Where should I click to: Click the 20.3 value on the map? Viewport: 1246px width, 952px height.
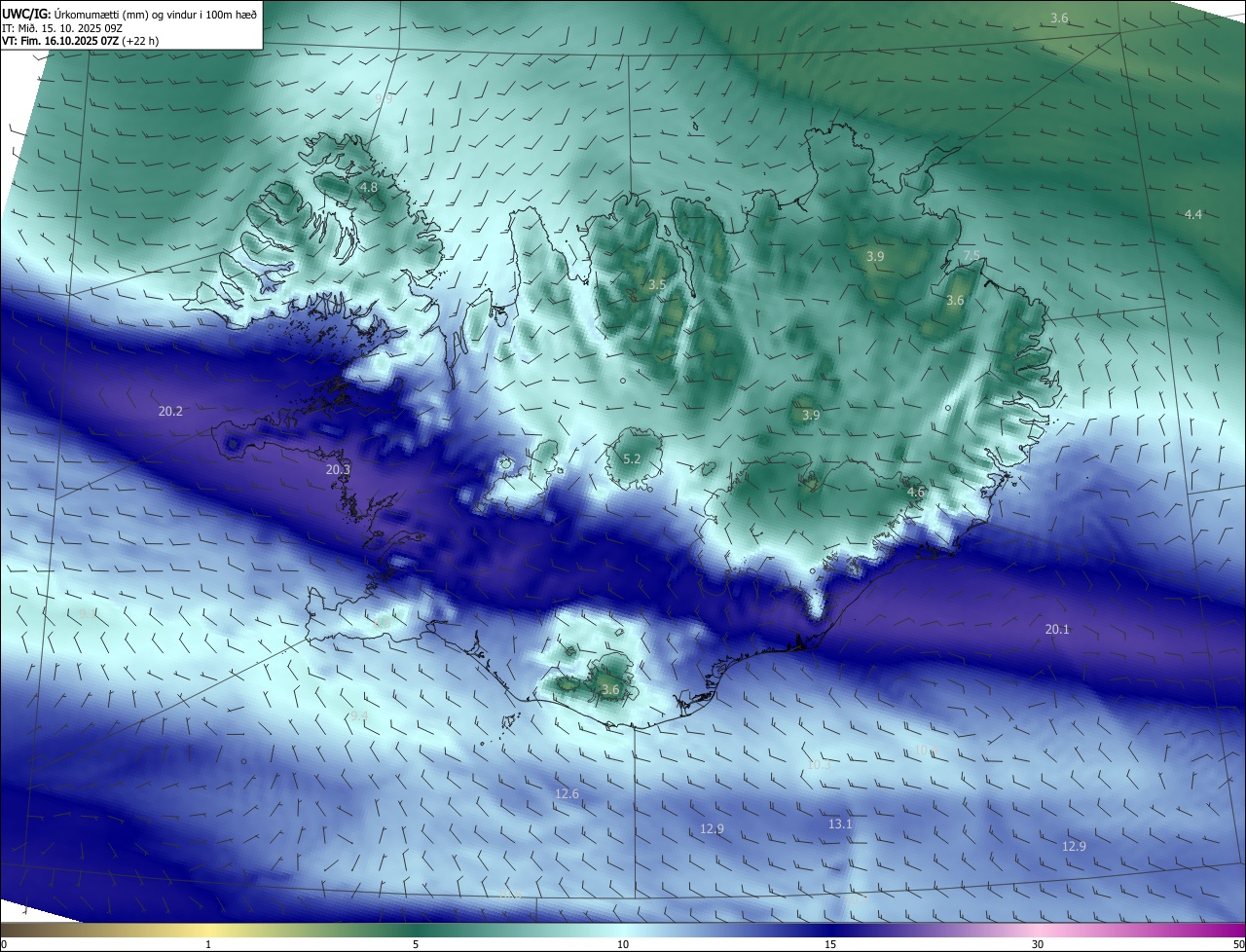pyautogui.click(x=338, y=470)
